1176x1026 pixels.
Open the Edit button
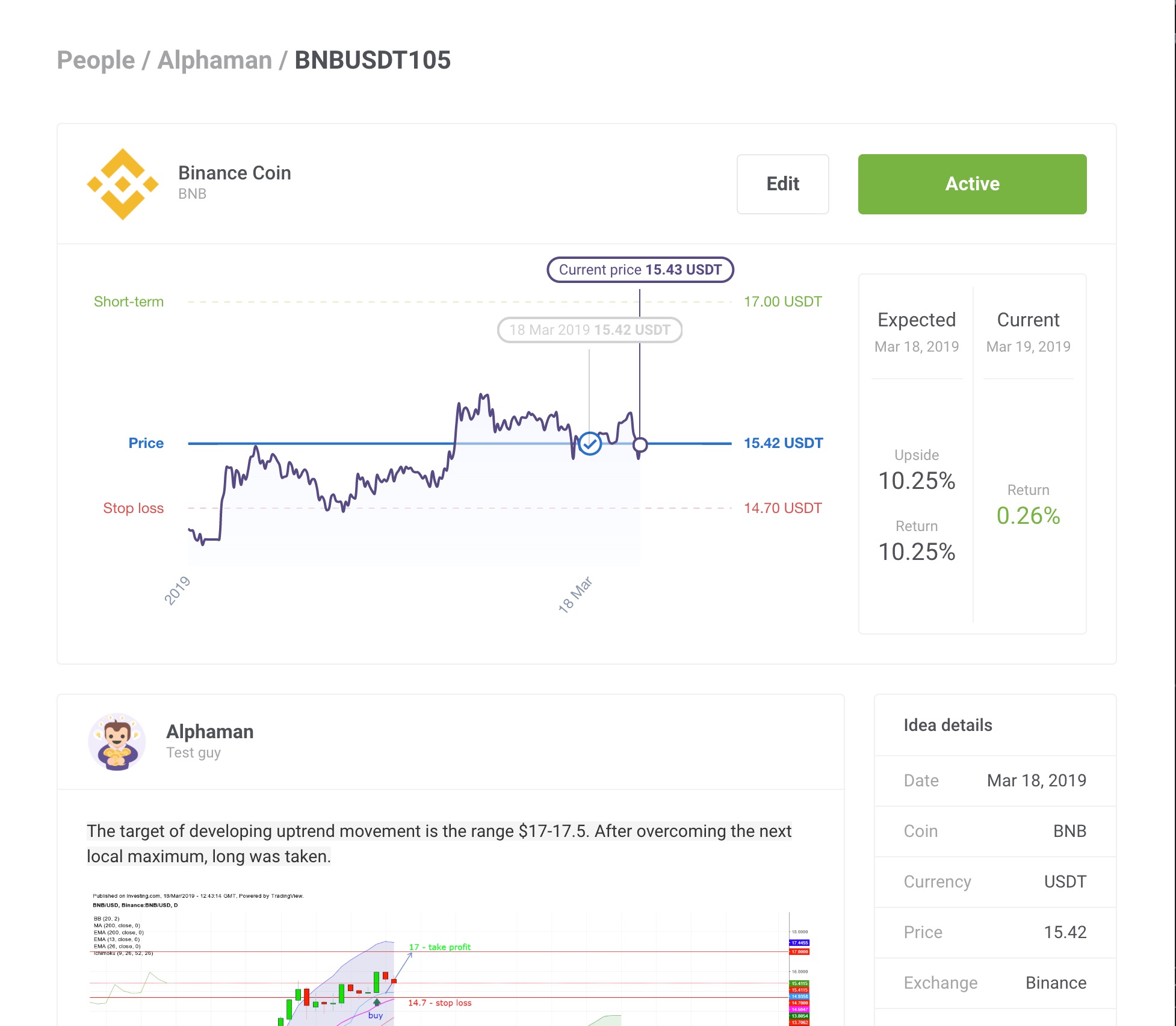click(782, 184)
